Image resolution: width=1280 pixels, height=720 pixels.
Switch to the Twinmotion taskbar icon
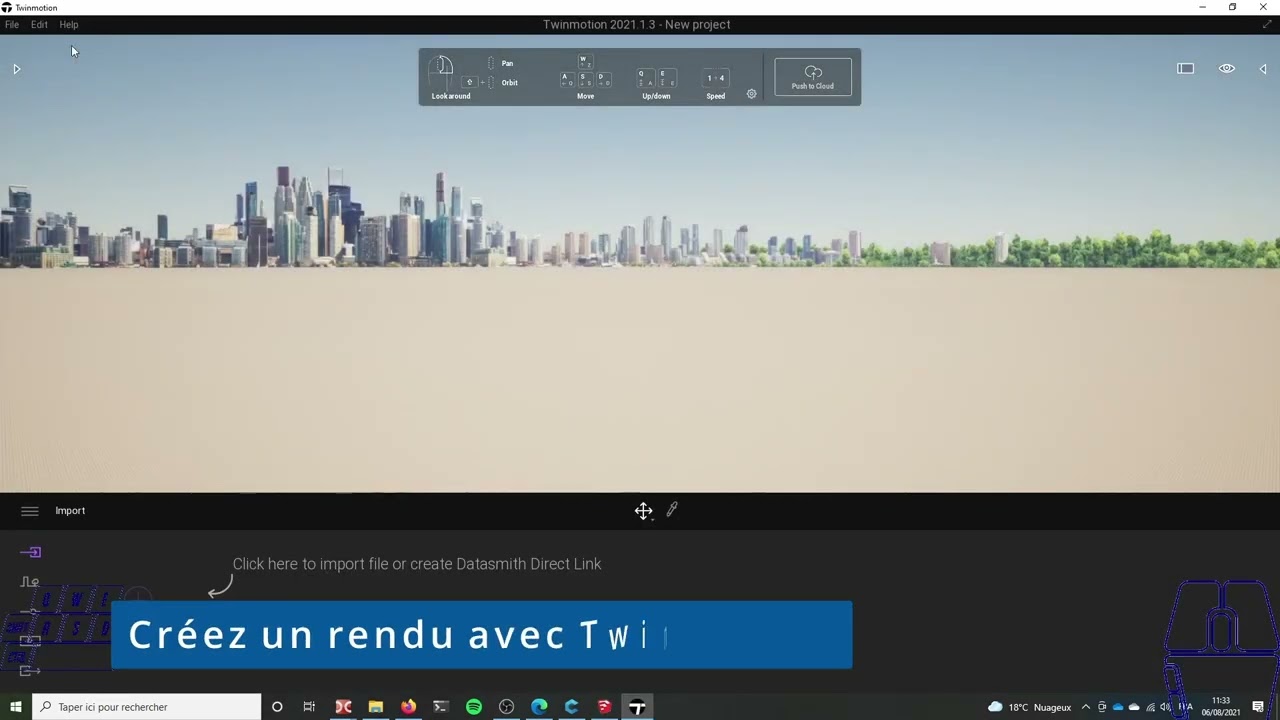(x=637, y=707)
